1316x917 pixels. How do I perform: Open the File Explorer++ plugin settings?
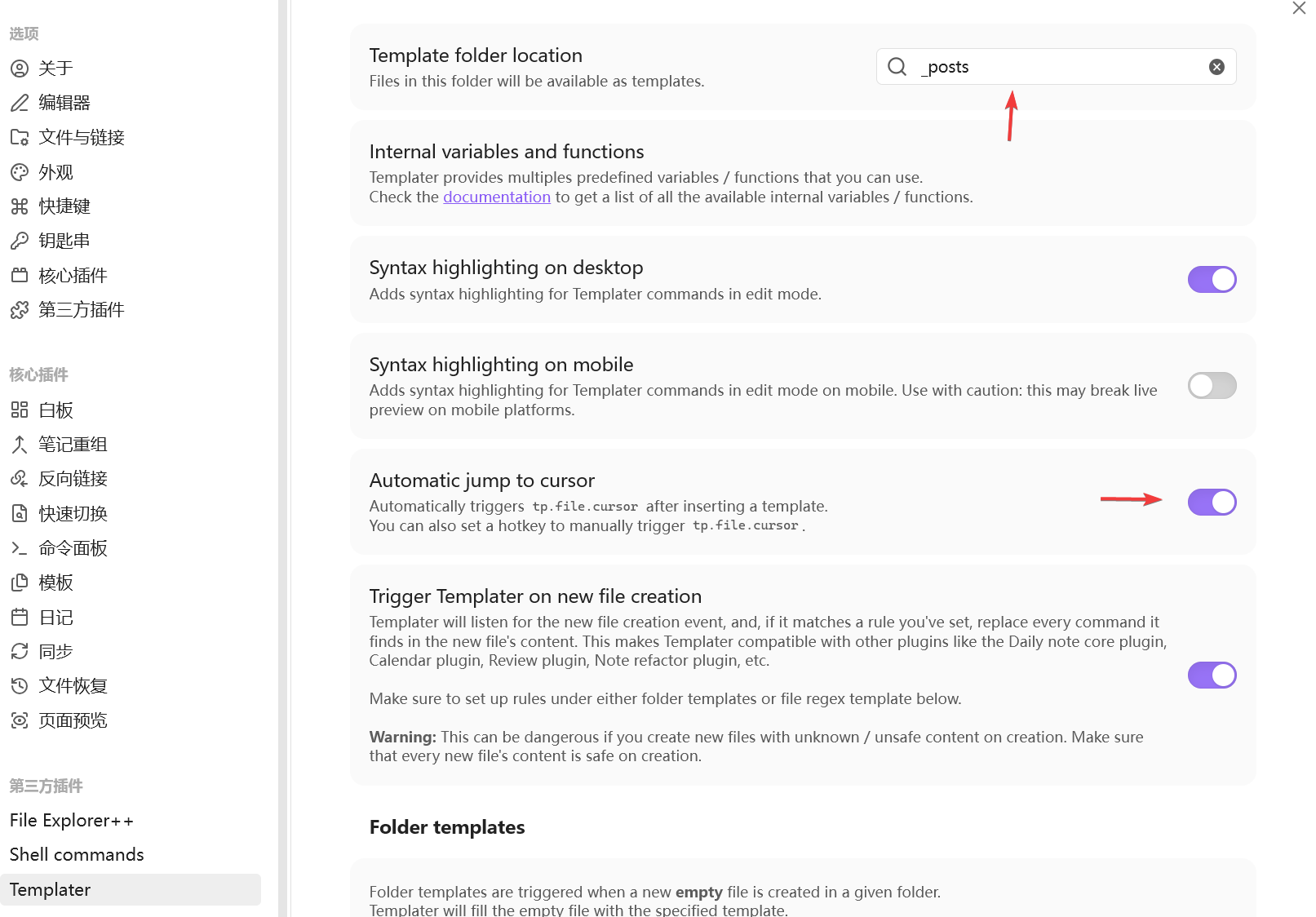click(x=72, y=821)
